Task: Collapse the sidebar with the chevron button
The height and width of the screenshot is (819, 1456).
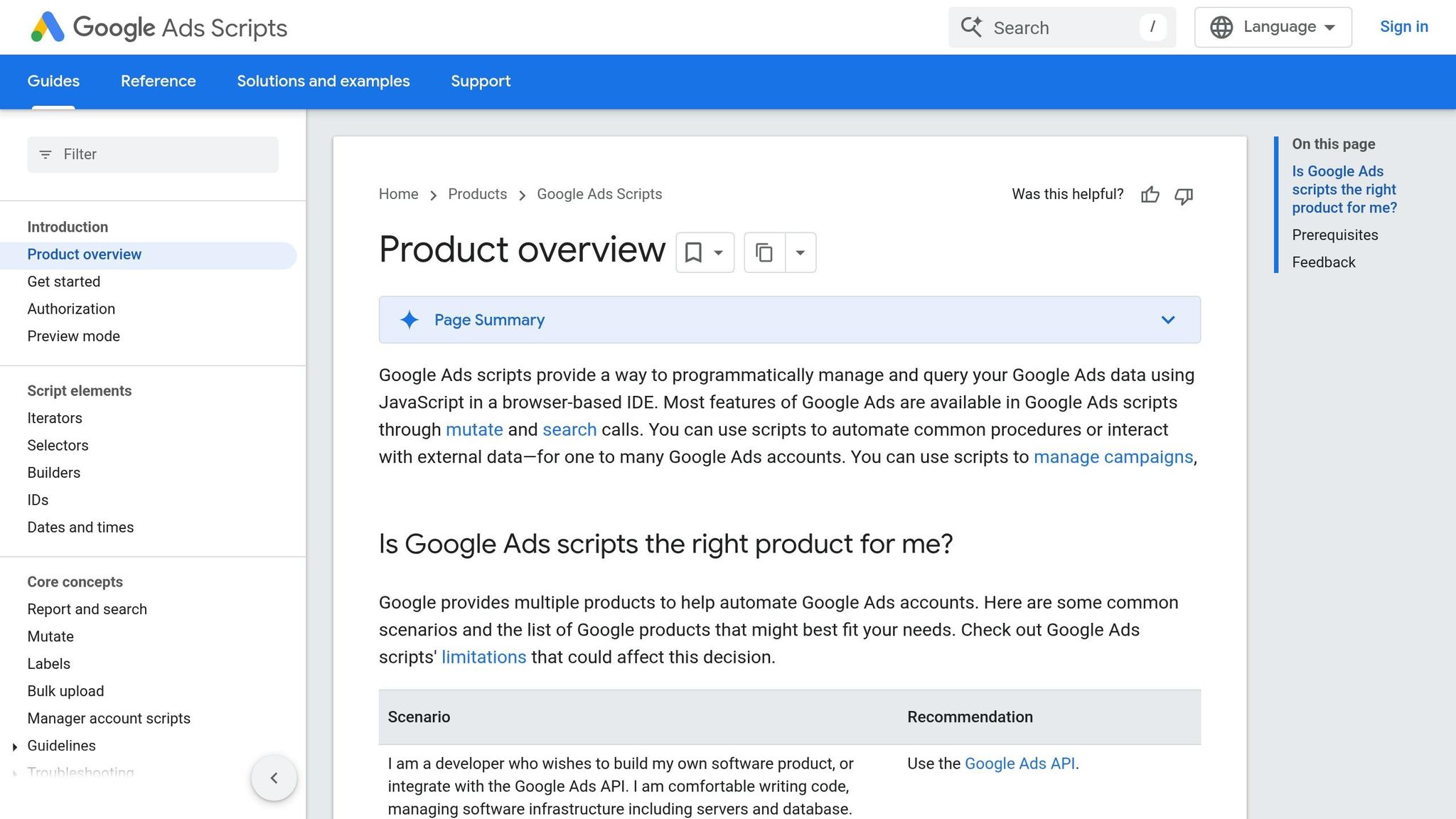Action: click(x=274, y=778)
